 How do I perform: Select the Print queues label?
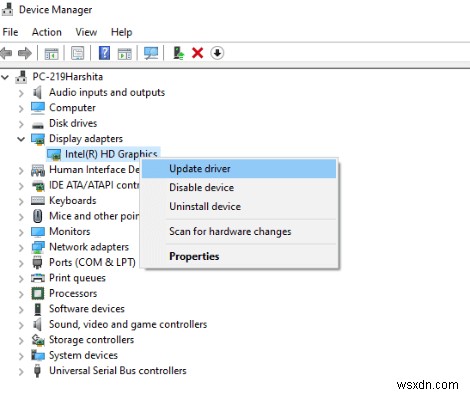point(77,278)
